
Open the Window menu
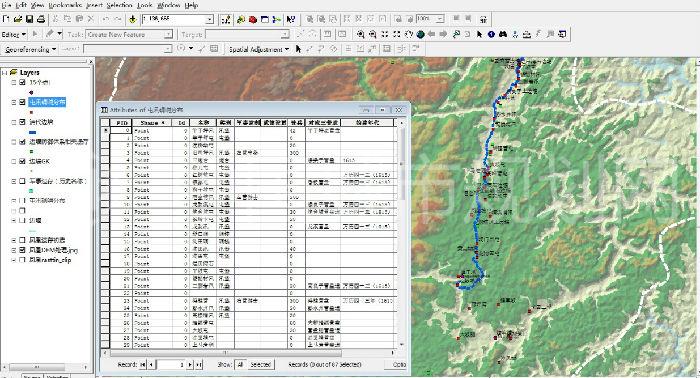pos(169,5)
